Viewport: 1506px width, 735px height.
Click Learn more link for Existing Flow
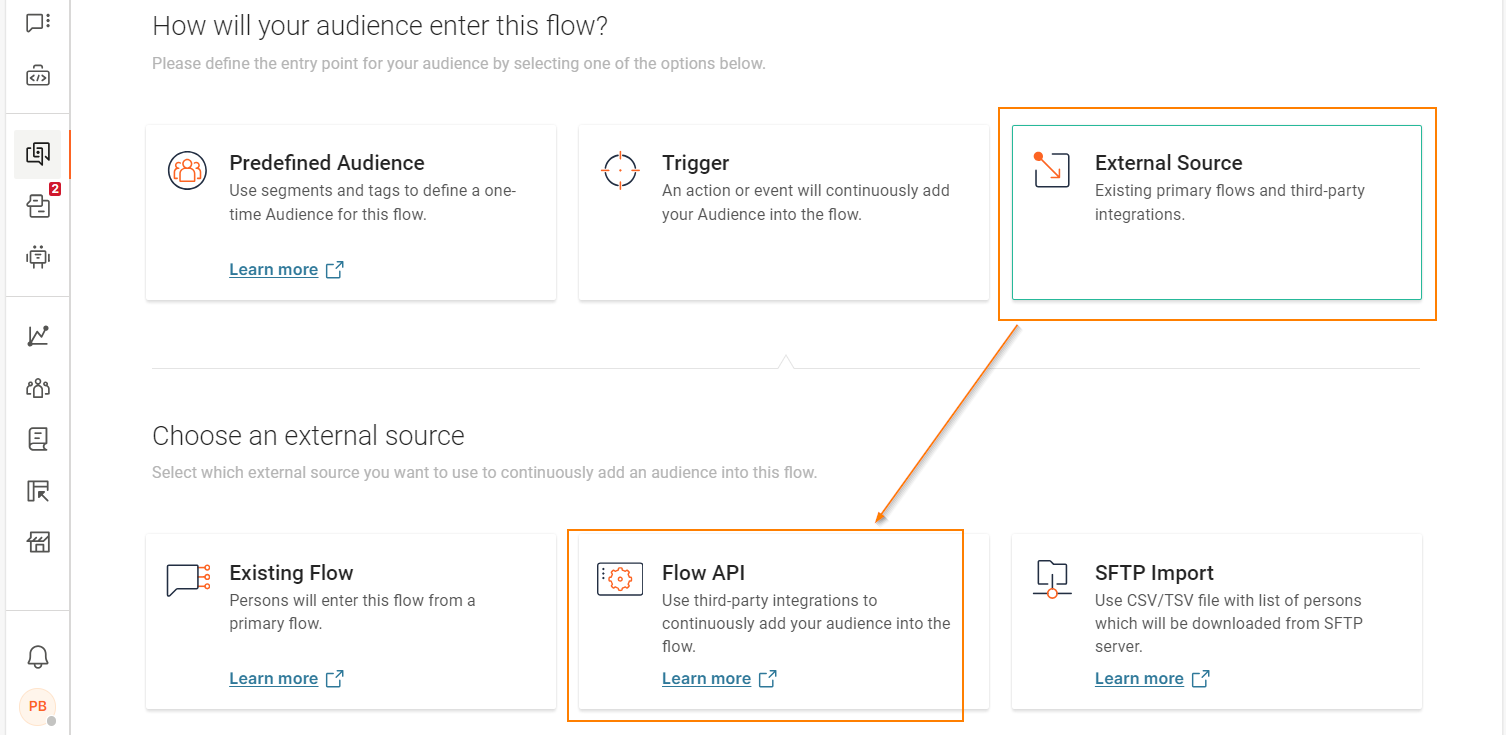(274, 679)
